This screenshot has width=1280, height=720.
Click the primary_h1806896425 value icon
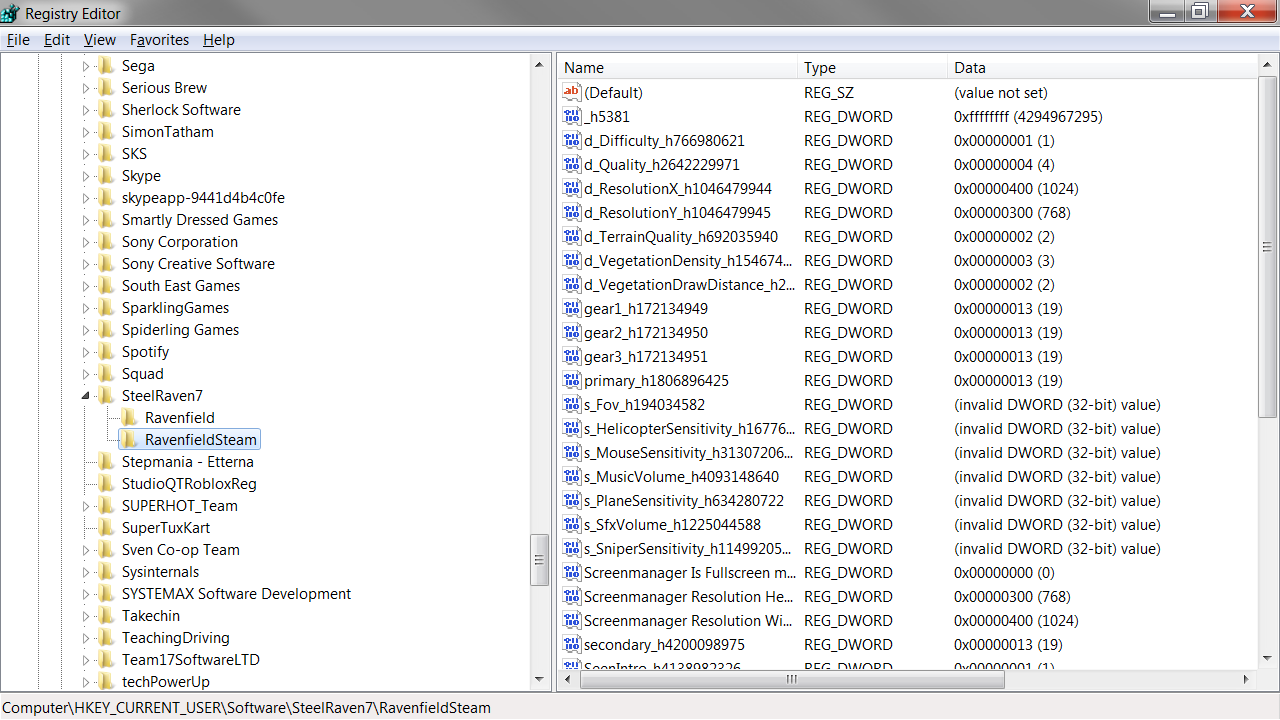(572, 380)
